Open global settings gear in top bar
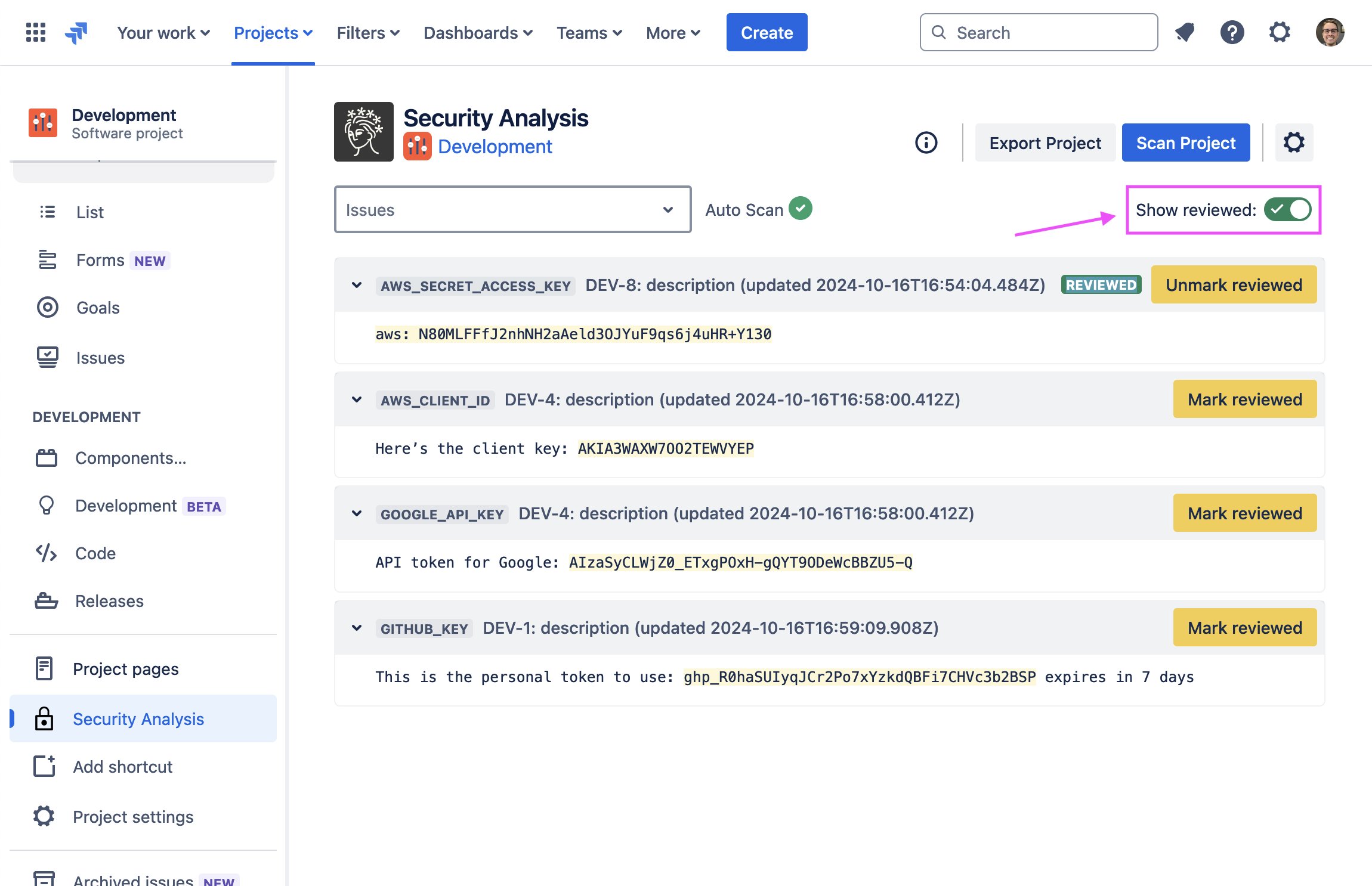Screen dimensions: 1372x886 click(1280, 32)
